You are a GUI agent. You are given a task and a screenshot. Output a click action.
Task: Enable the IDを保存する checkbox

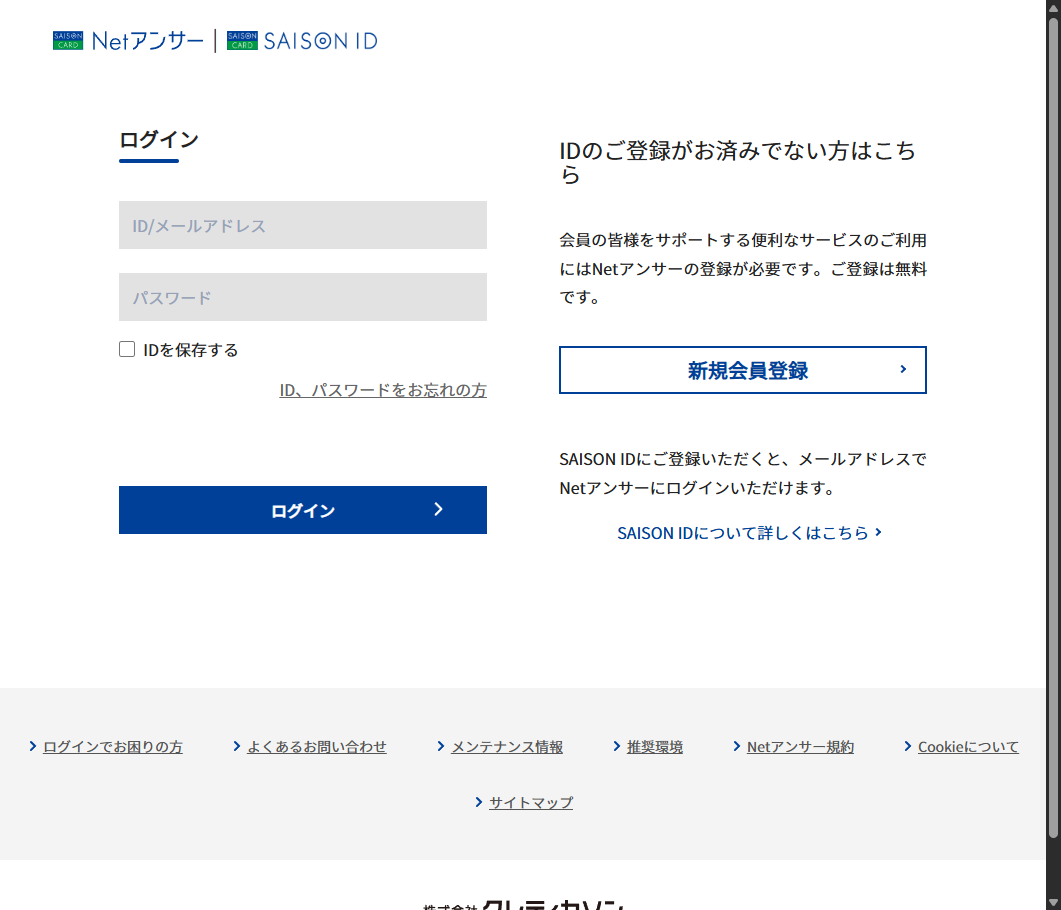127,349
